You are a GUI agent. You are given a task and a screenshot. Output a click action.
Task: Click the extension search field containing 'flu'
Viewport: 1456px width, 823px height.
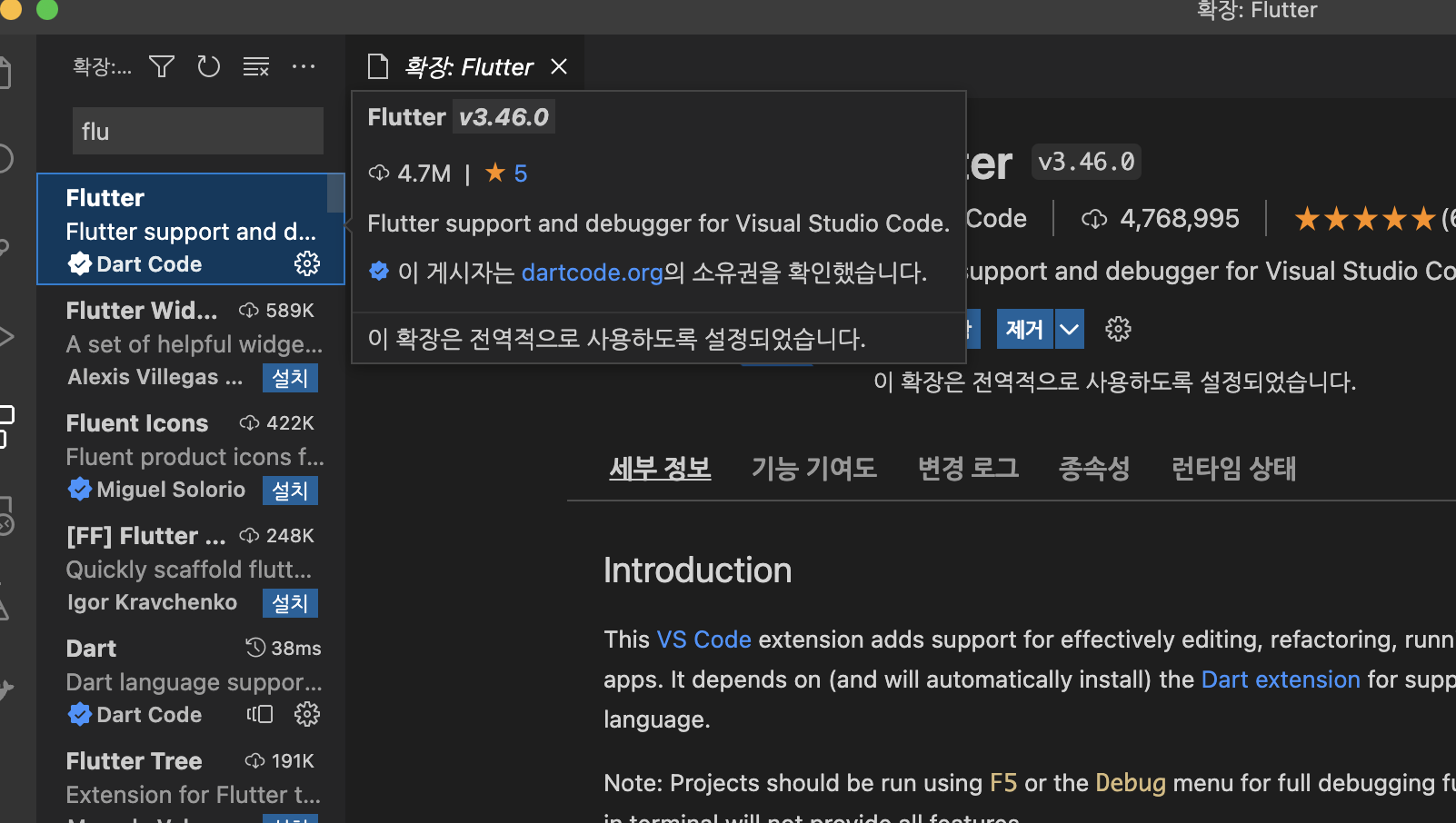coord(198,131)
